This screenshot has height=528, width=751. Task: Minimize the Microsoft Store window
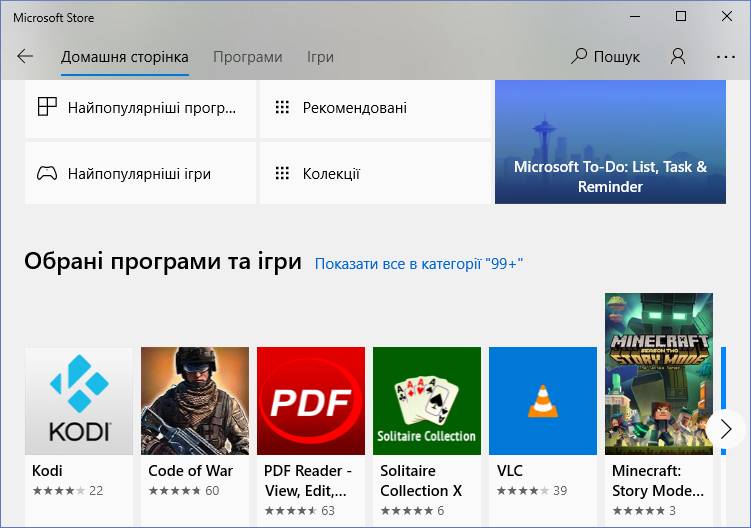click(635, 16)
